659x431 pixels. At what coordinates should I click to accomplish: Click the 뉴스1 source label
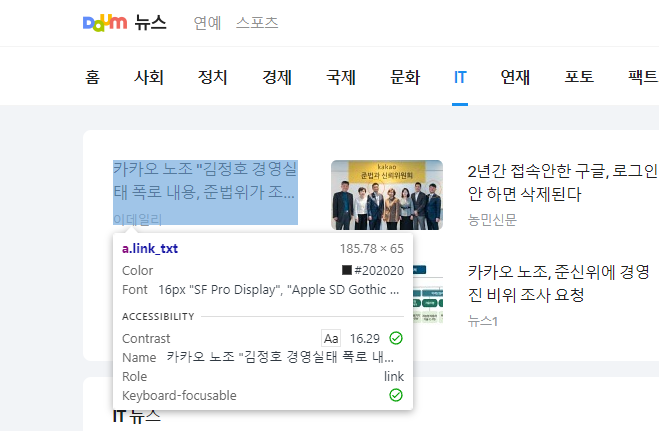pos(483,321)
